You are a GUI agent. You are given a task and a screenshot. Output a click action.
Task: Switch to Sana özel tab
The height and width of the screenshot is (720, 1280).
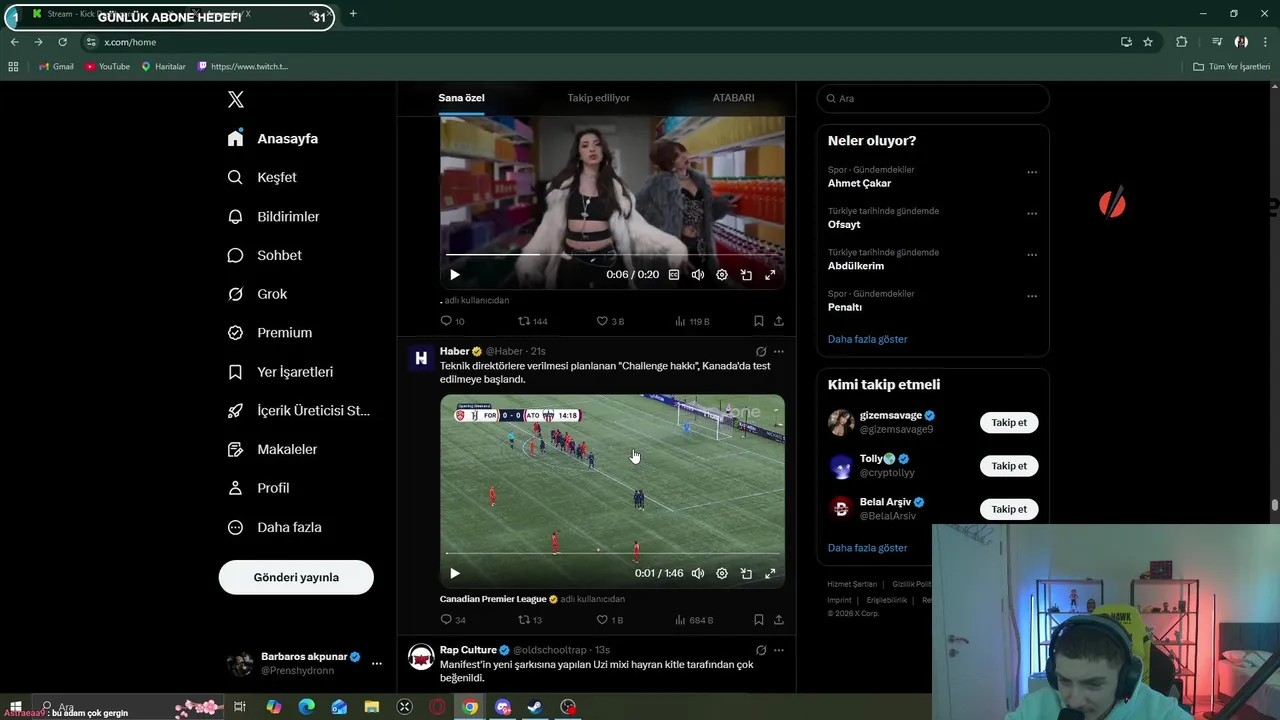pos(461,98)
